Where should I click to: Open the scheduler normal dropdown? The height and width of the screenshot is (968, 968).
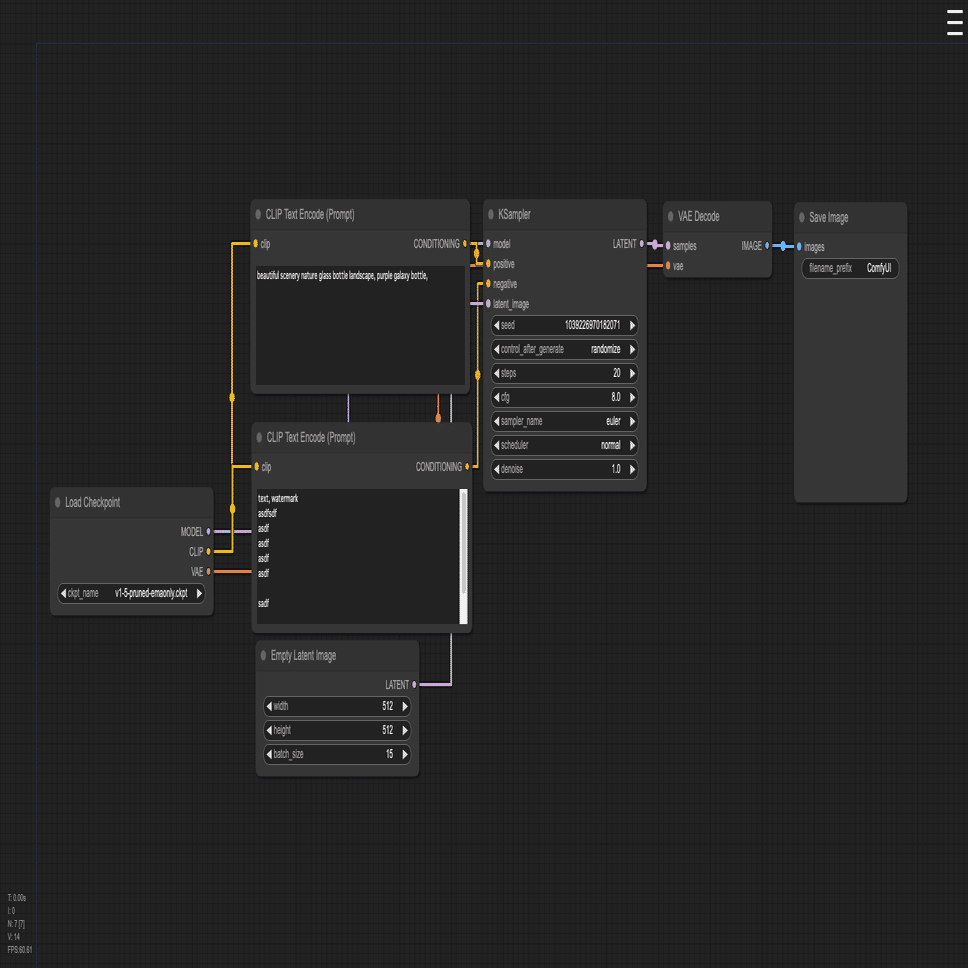coord(564,446)
